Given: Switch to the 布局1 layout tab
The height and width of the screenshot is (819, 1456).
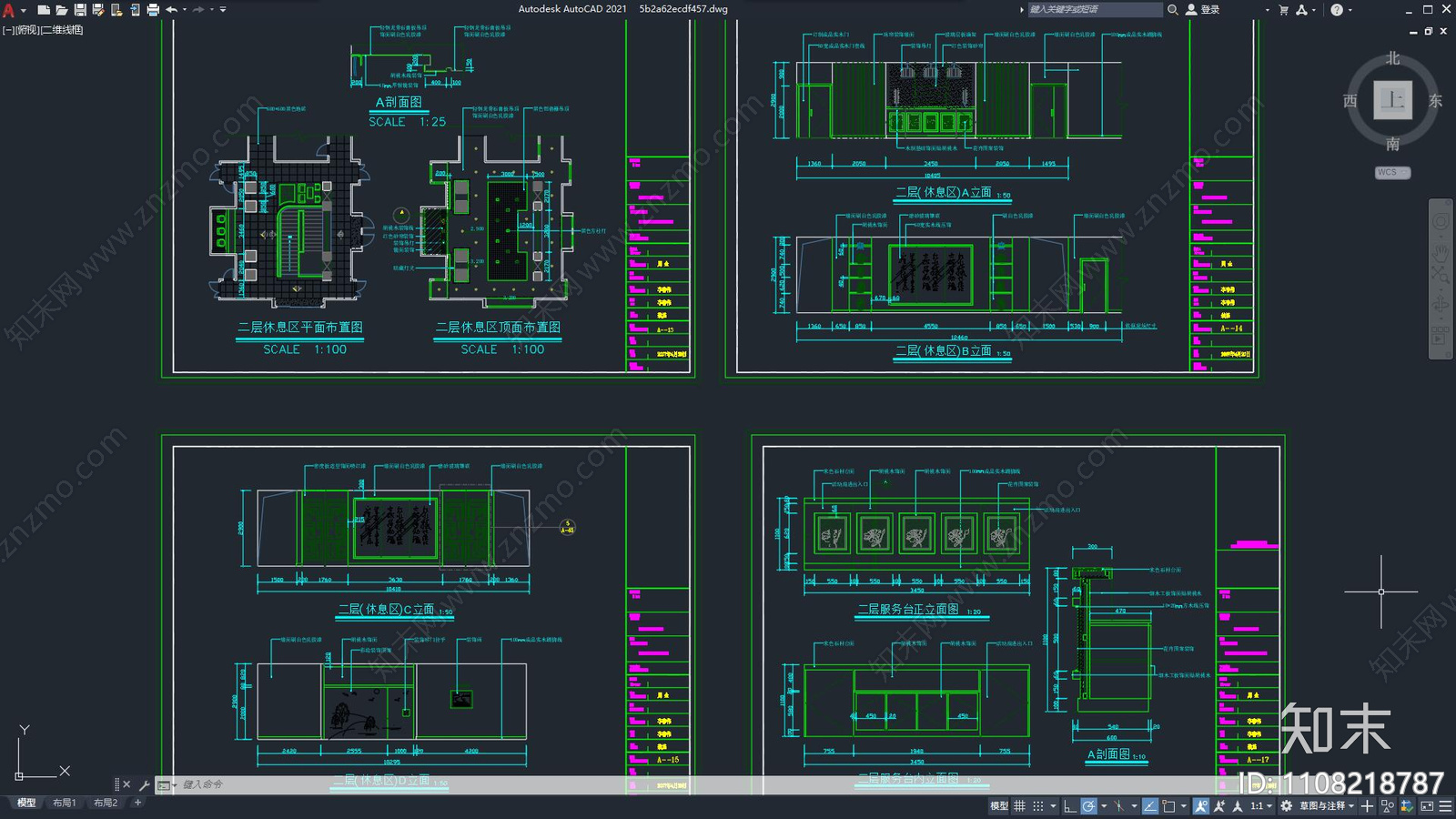Looking at the screenshot, I should pyautogui.click(x=64, y=803).
